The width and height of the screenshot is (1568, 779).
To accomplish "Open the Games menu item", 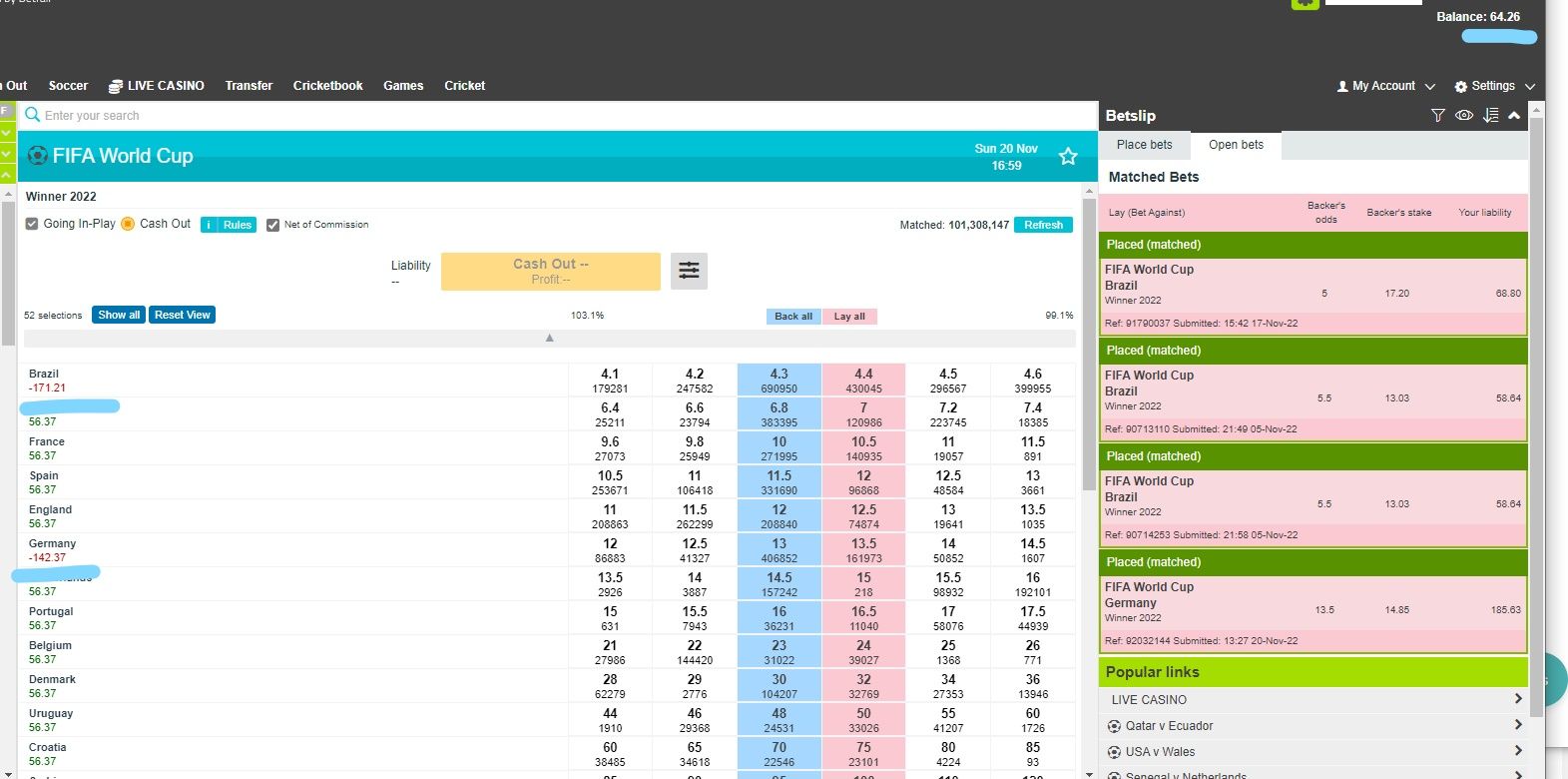I will pos(403,86).
